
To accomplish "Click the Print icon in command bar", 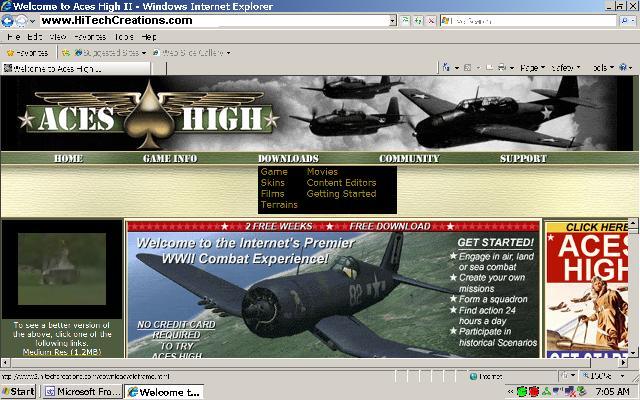I will tap(502, 68).
